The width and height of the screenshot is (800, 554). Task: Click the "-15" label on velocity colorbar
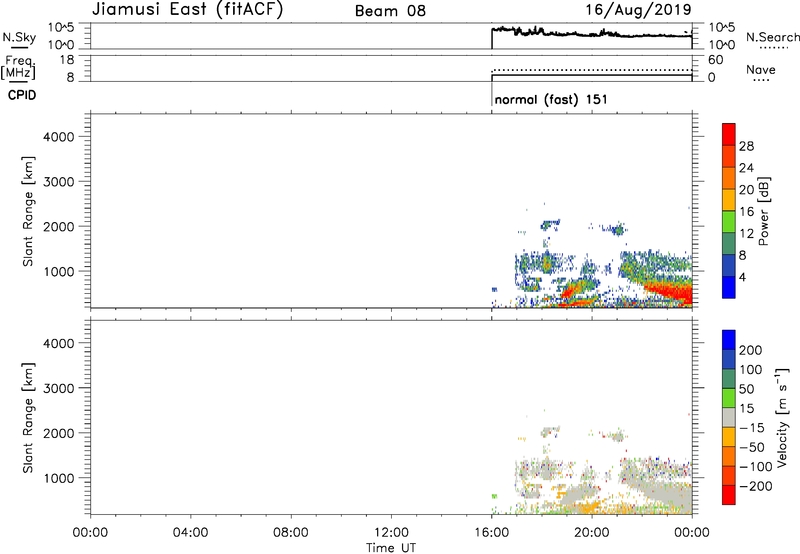[750, 428]
